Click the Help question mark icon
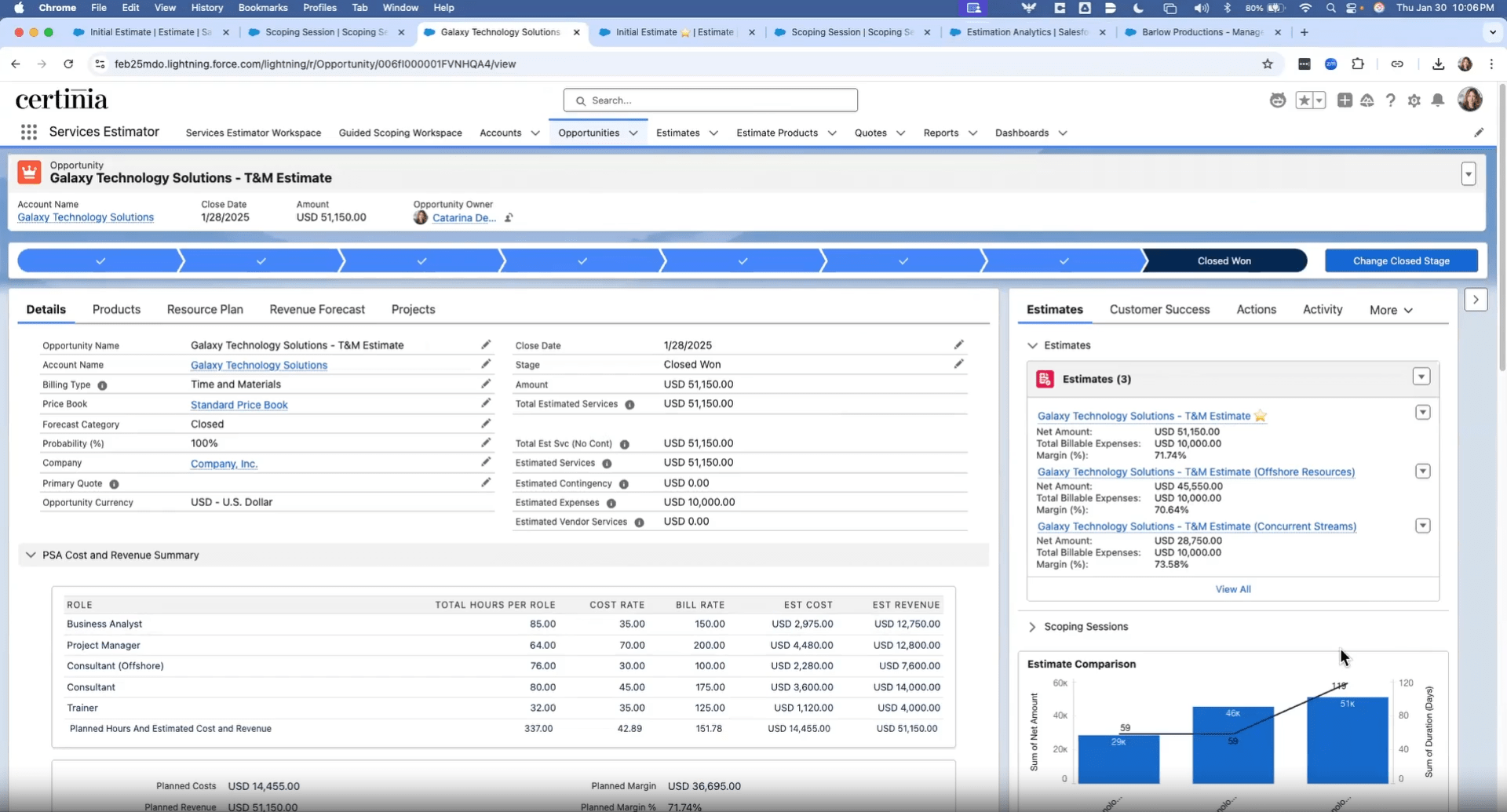Viewport: 1507px width, 812px height. tap(1391, 100)
